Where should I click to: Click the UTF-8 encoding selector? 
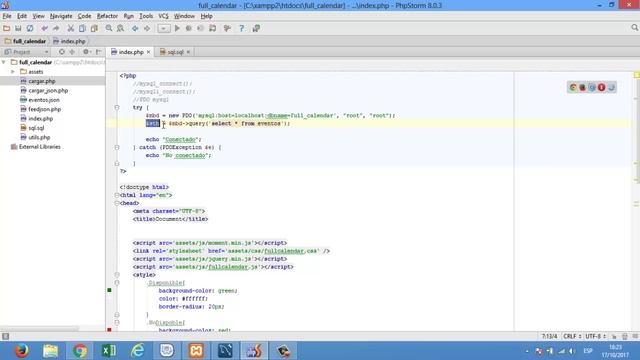click(595, 336)
